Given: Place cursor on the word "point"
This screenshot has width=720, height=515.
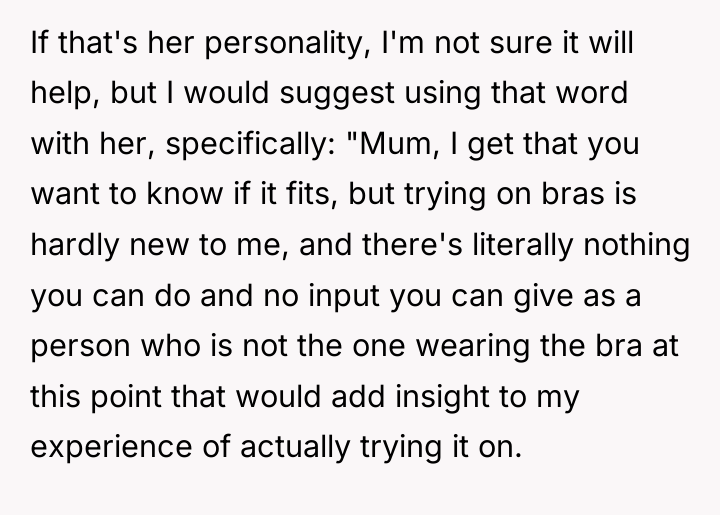Looking at the screenshot, I should point(126,397).
